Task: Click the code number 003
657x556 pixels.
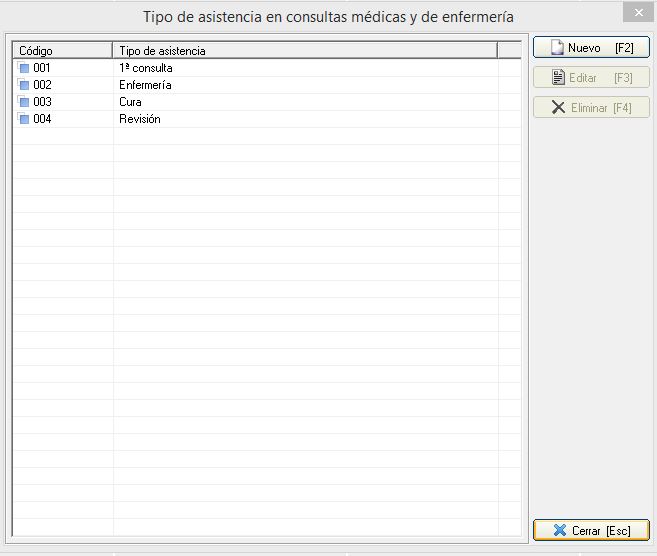Action: (42, 102)
